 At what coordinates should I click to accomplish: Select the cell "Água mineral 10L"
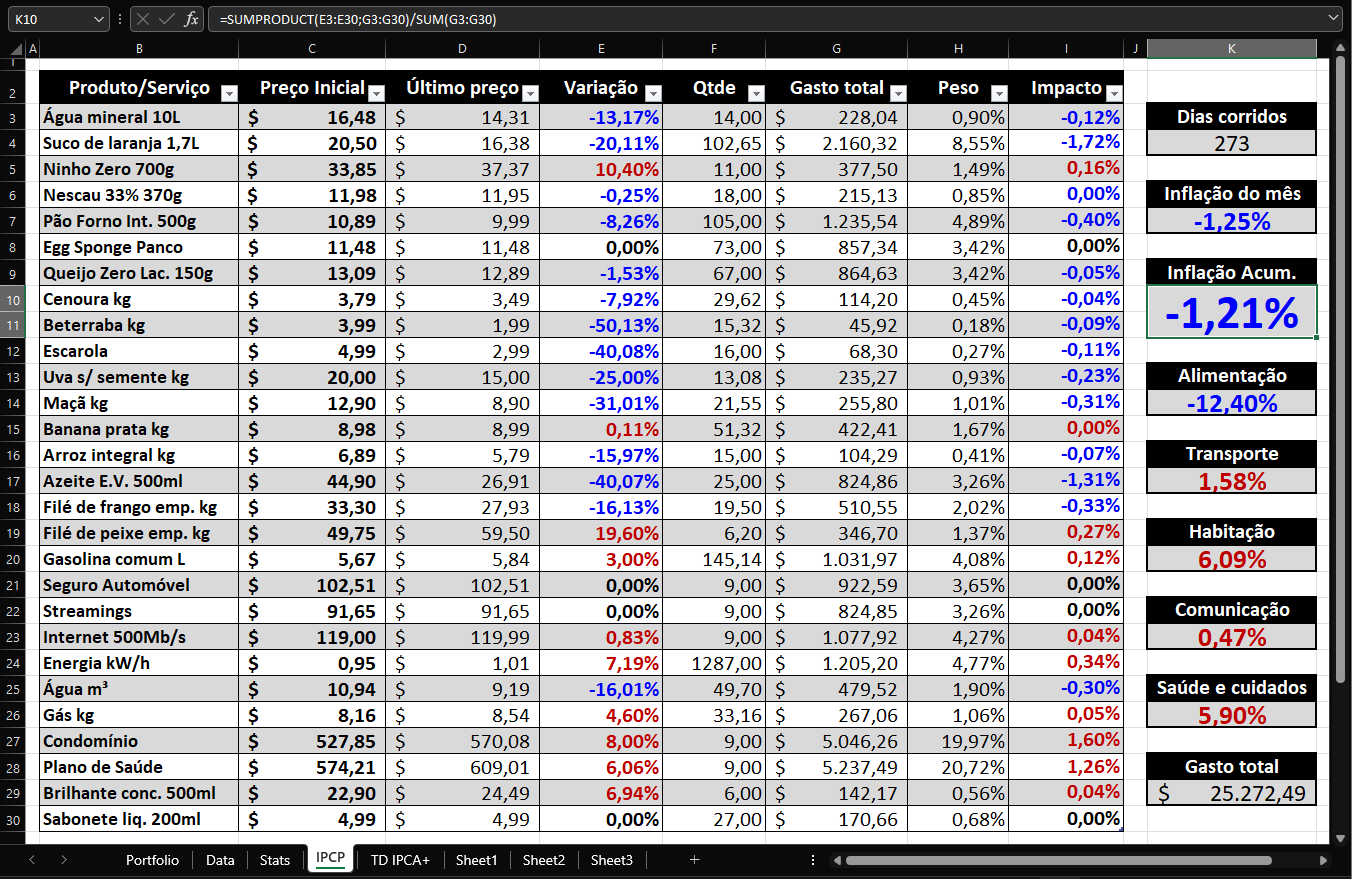(139, 117)
